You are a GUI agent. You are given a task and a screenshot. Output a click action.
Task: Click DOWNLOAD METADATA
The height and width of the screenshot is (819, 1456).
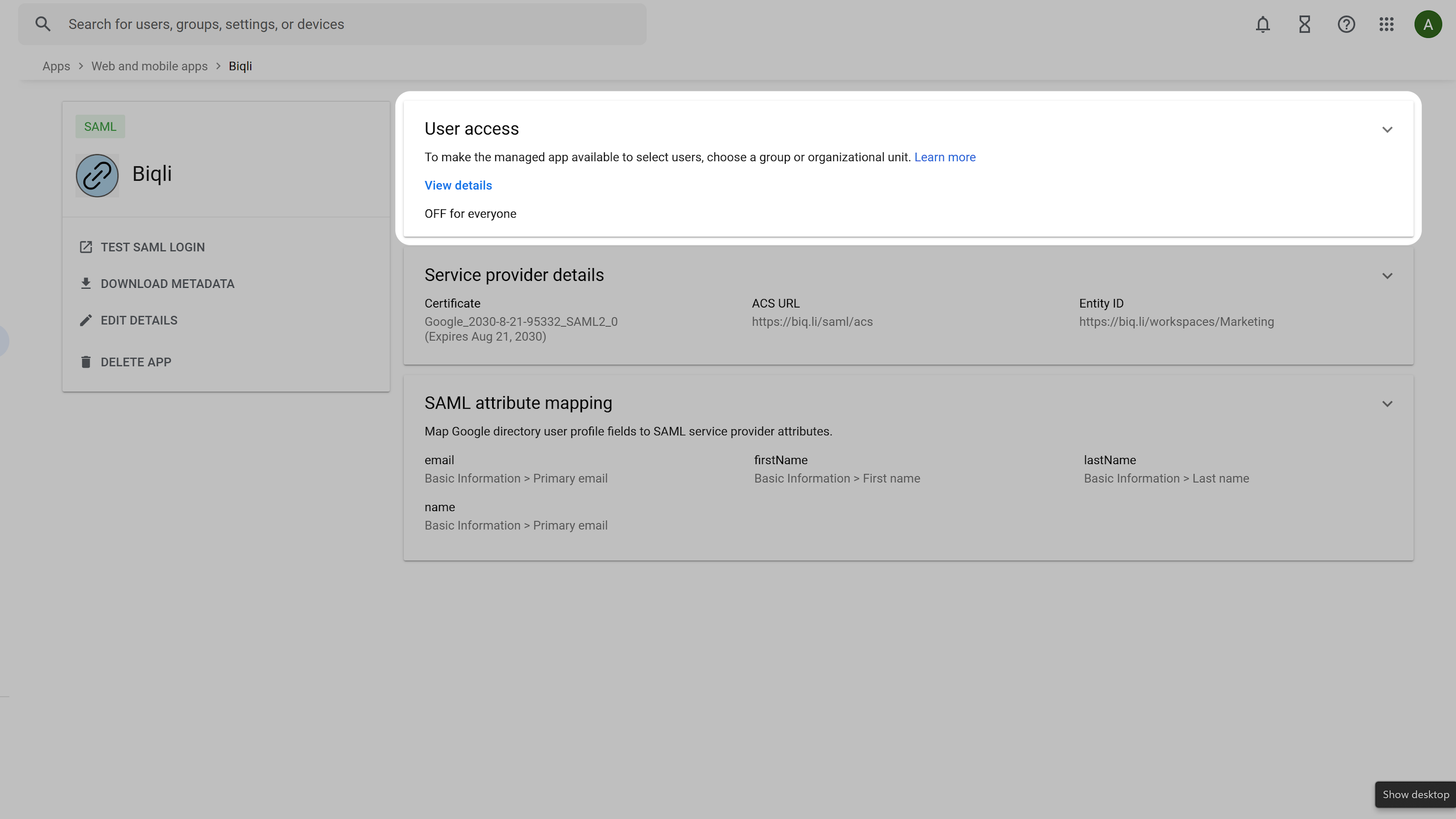tap(167, 284)
